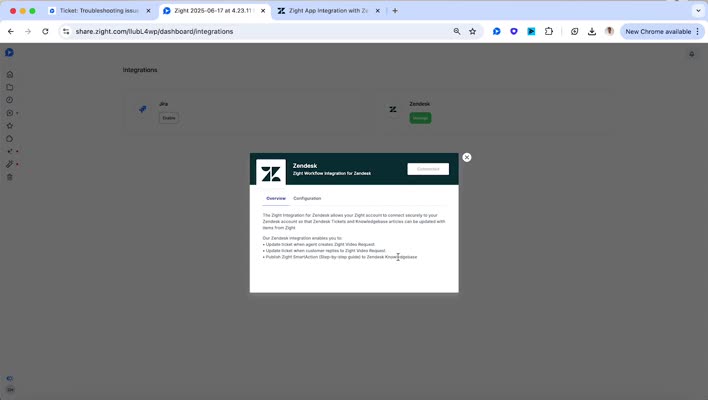
Task: Open the tab search dropdown arrow
Action: coord(698,10)
